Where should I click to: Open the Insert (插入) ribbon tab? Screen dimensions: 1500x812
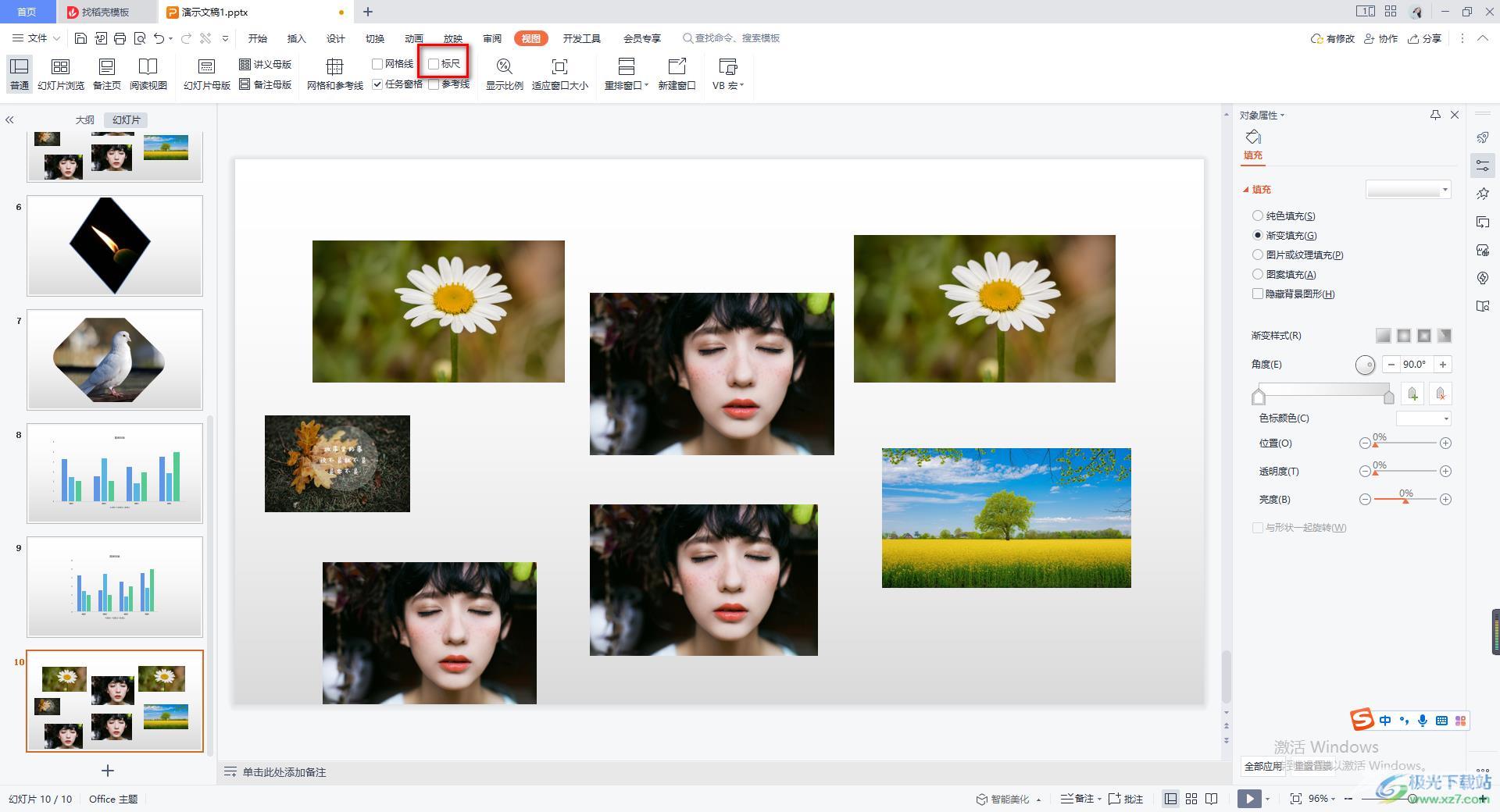296,38
